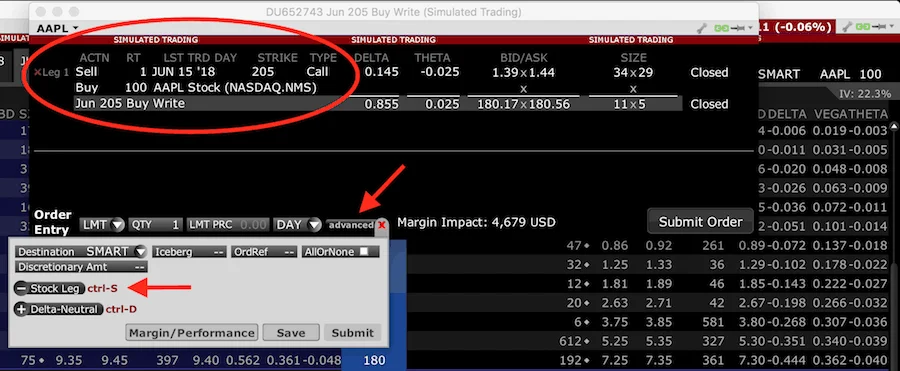Click the Save button in advanced panel
The width and height of the screenshot is (900, 371).
point(292,333)
